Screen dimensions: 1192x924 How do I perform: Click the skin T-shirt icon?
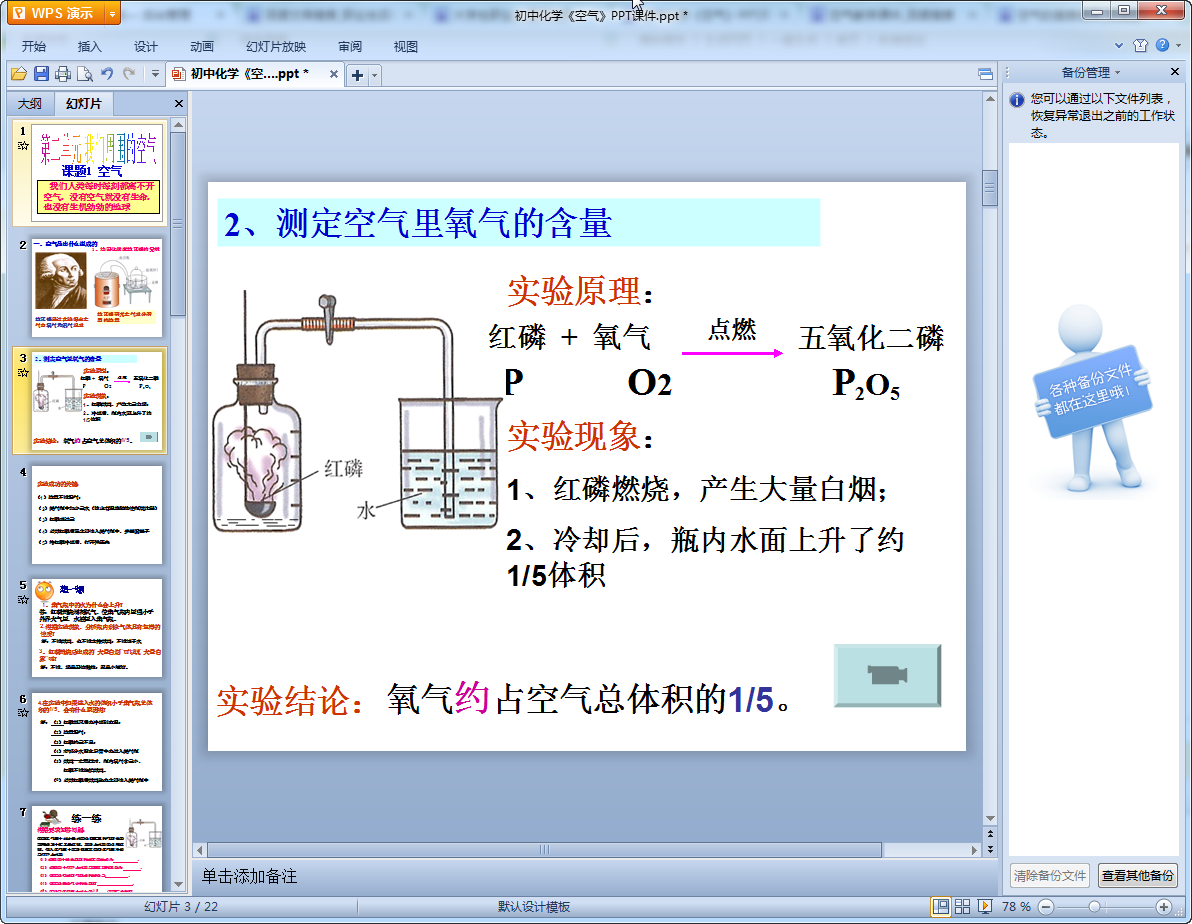(x=1140, y=46)
